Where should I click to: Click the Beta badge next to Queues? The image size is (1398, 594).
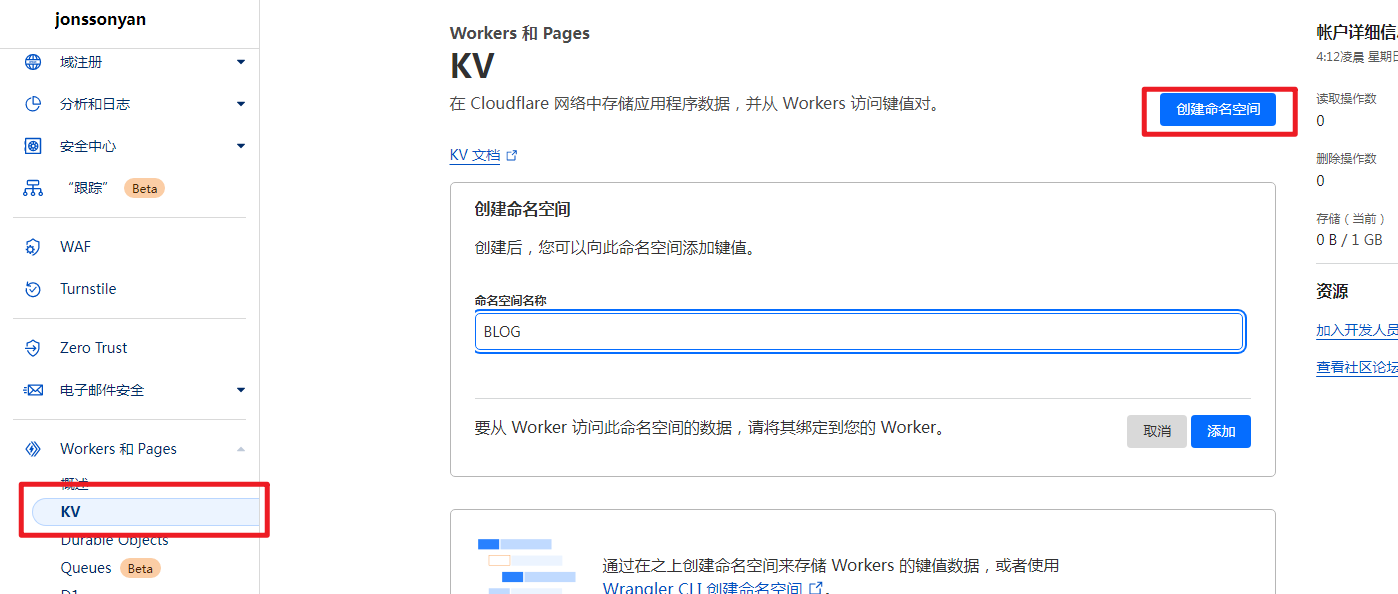tap(140, 568)
